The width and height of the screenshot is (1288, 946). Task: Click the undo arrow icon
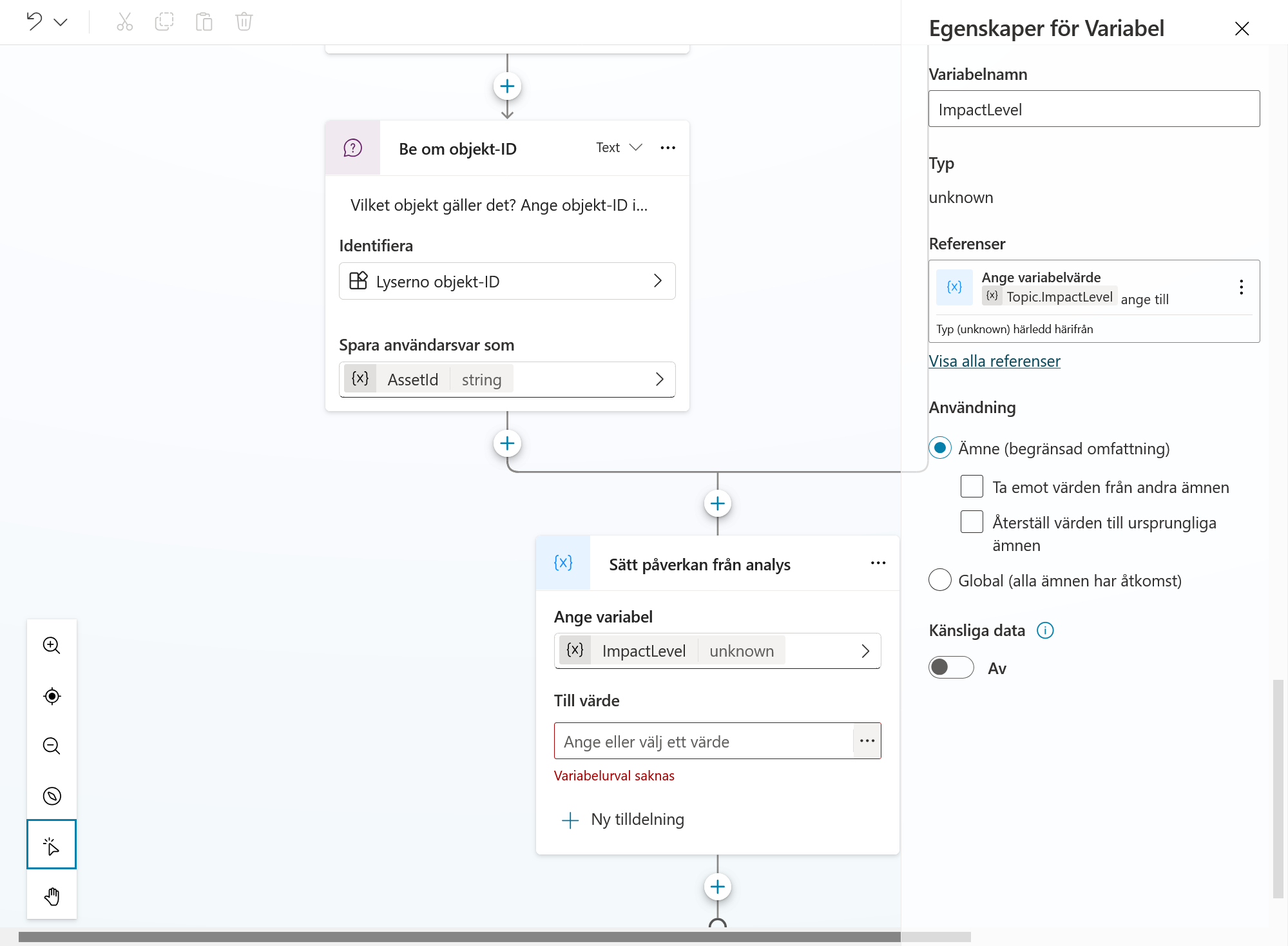click(x=34, y=21)
